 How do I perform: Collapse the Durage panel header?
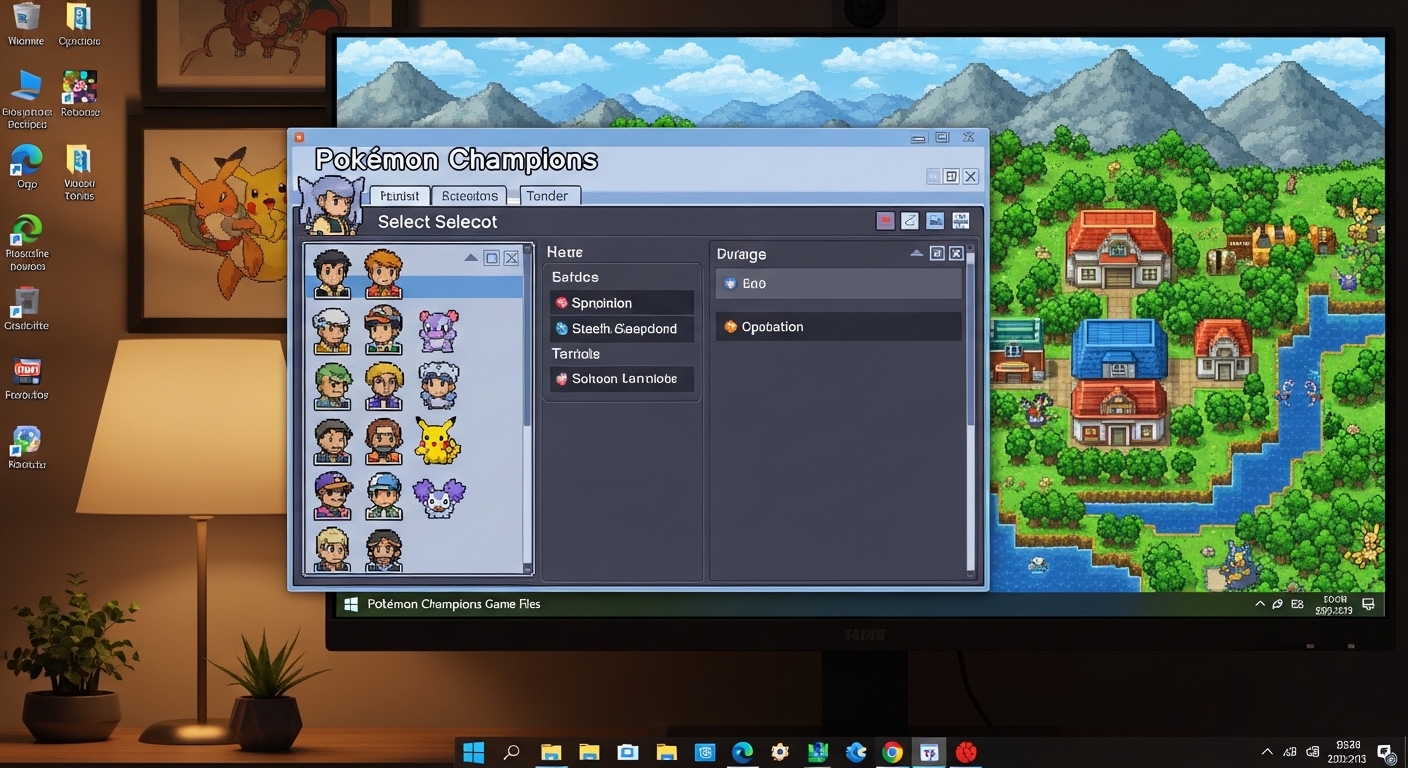917,253
